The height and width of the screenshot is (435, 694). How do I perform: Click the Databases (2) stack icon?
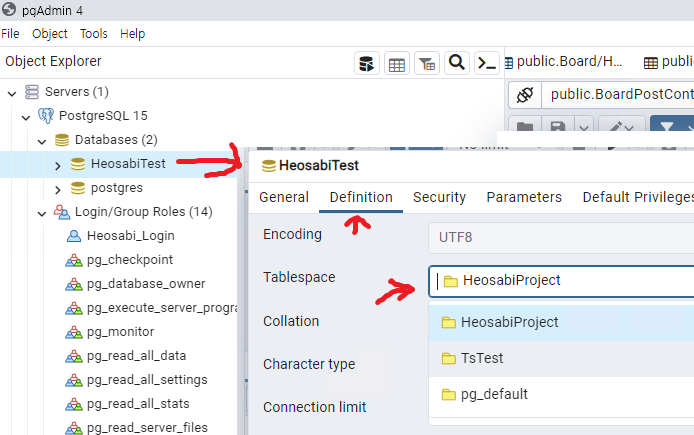point(62,140)
